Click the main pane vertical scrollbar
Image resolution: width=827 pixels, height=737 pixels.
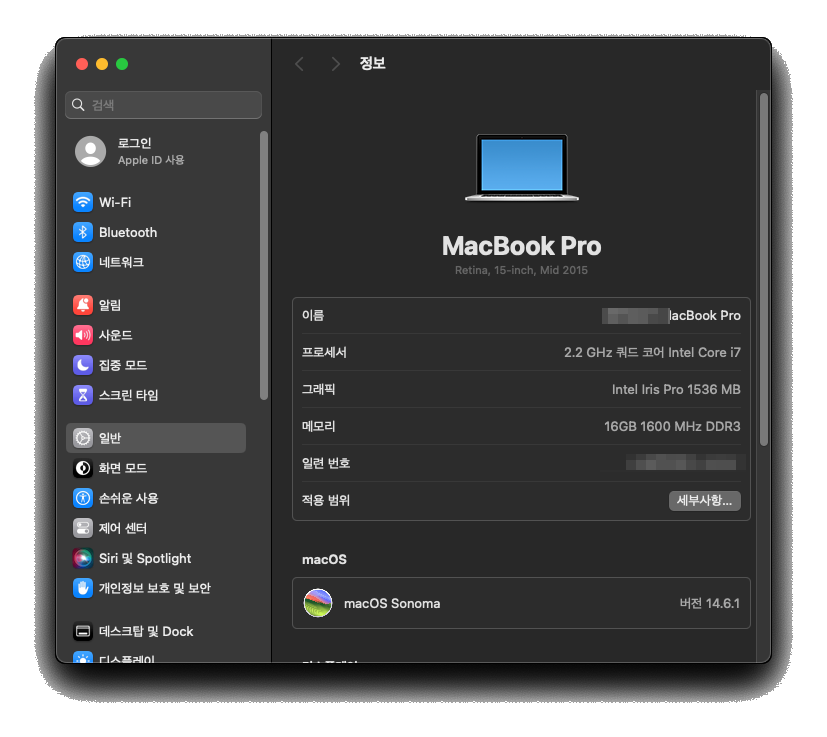click(x=764, y=270)
